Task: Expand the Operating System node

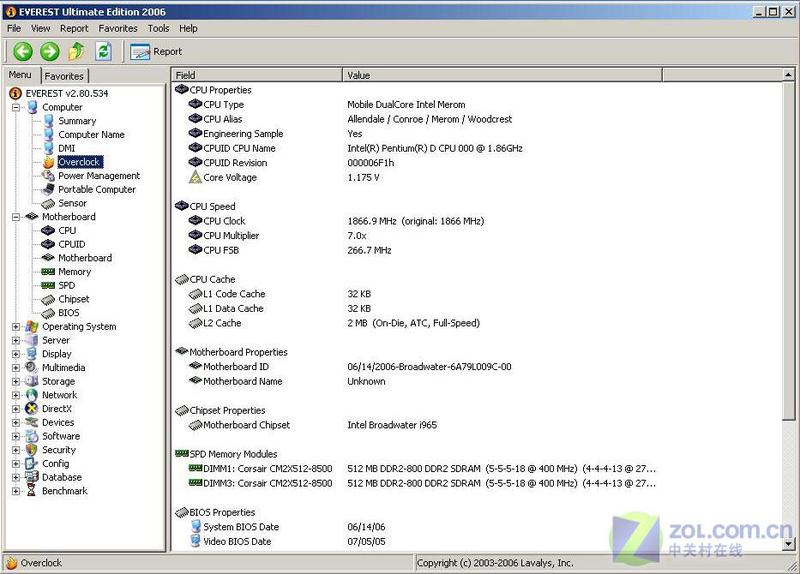Action: click(16, 327)
